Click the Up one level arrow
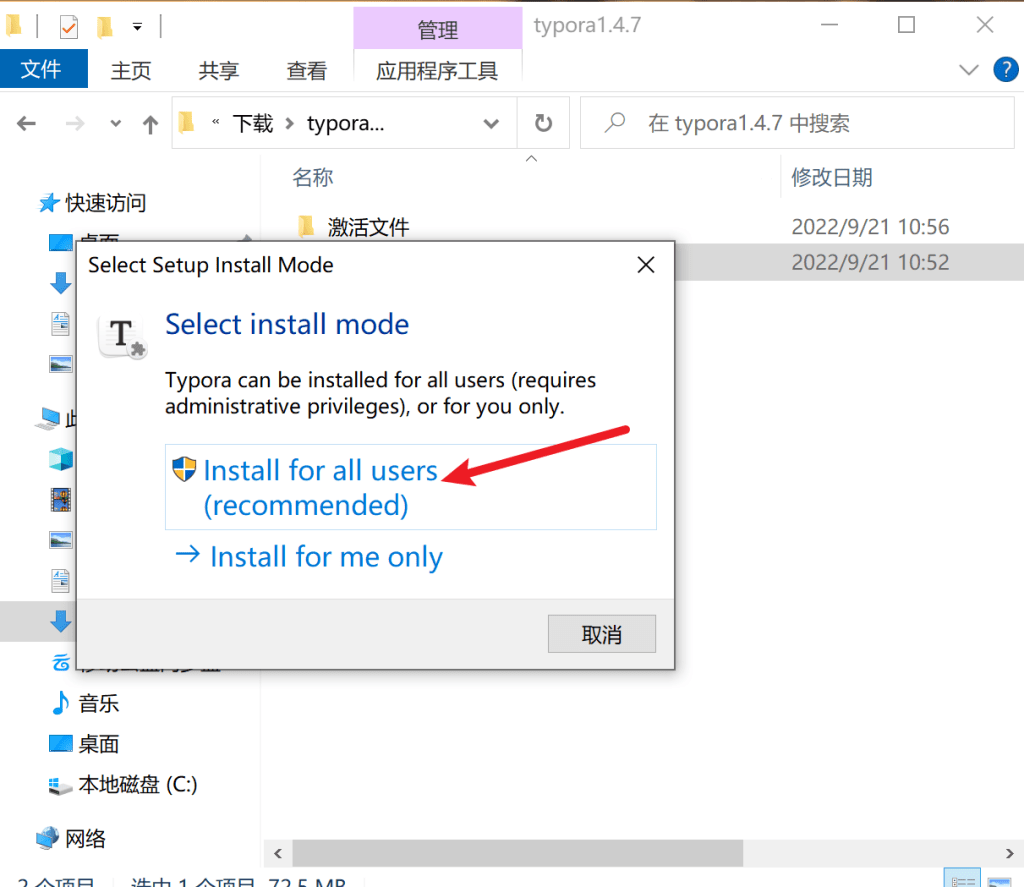 (150, 124)
